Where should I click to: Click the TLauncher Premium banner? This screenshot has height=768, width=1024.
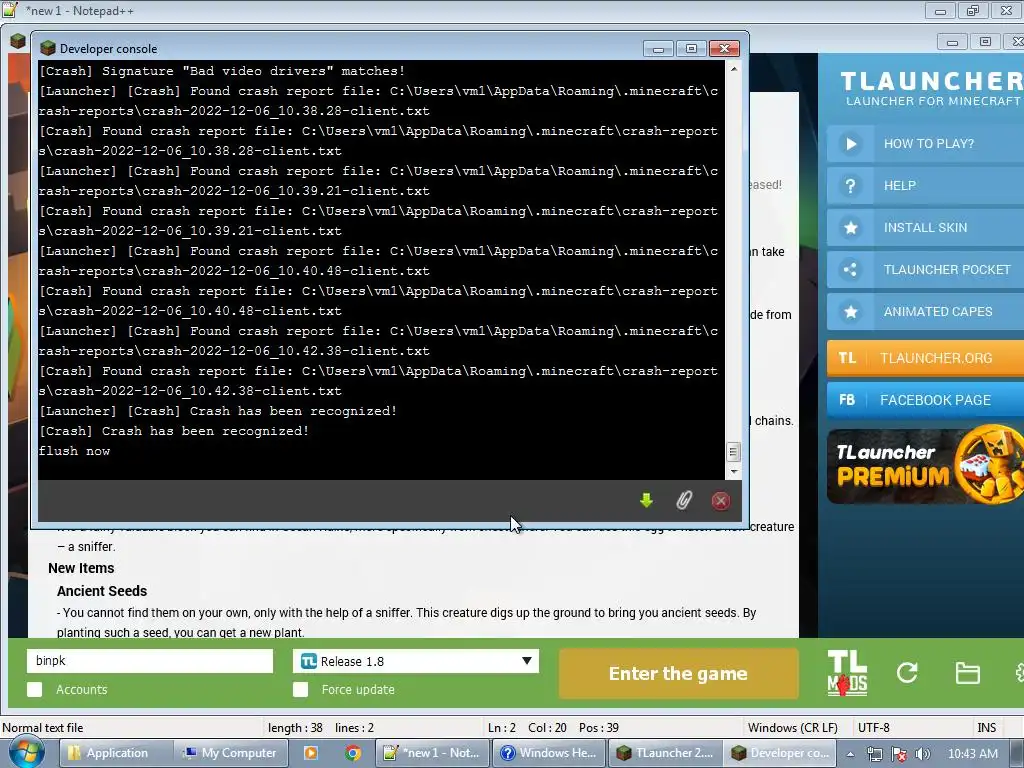pyautogui.click(x=925, y=466)
